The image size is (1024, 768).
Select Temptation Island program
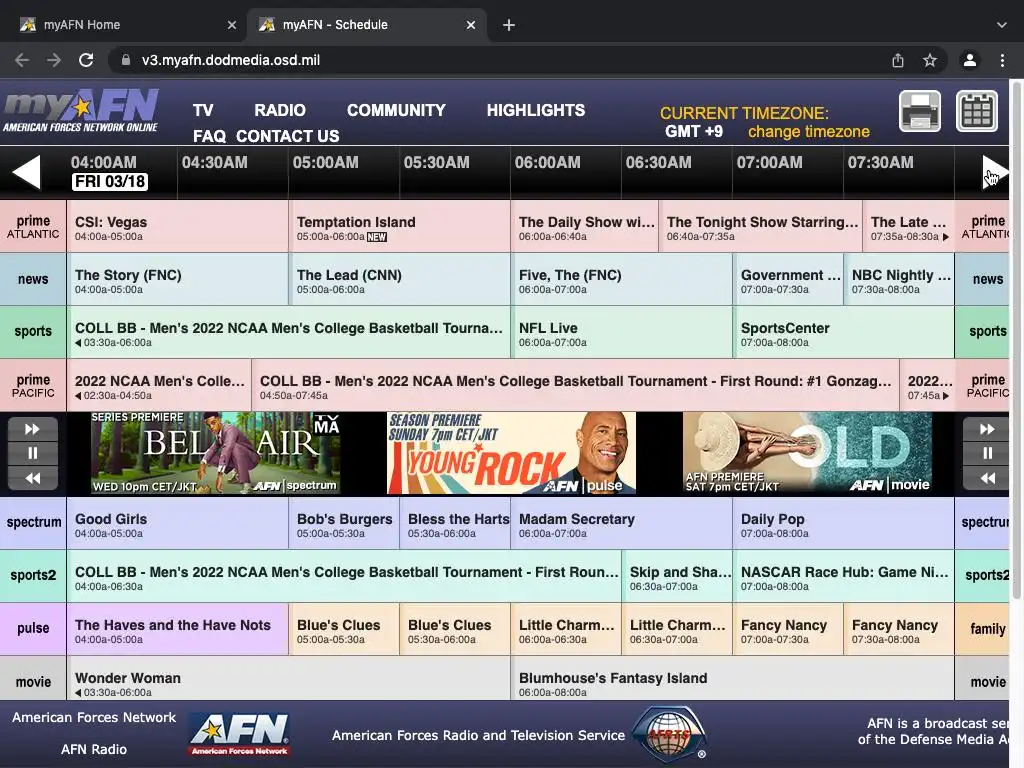tap(399, 227)
